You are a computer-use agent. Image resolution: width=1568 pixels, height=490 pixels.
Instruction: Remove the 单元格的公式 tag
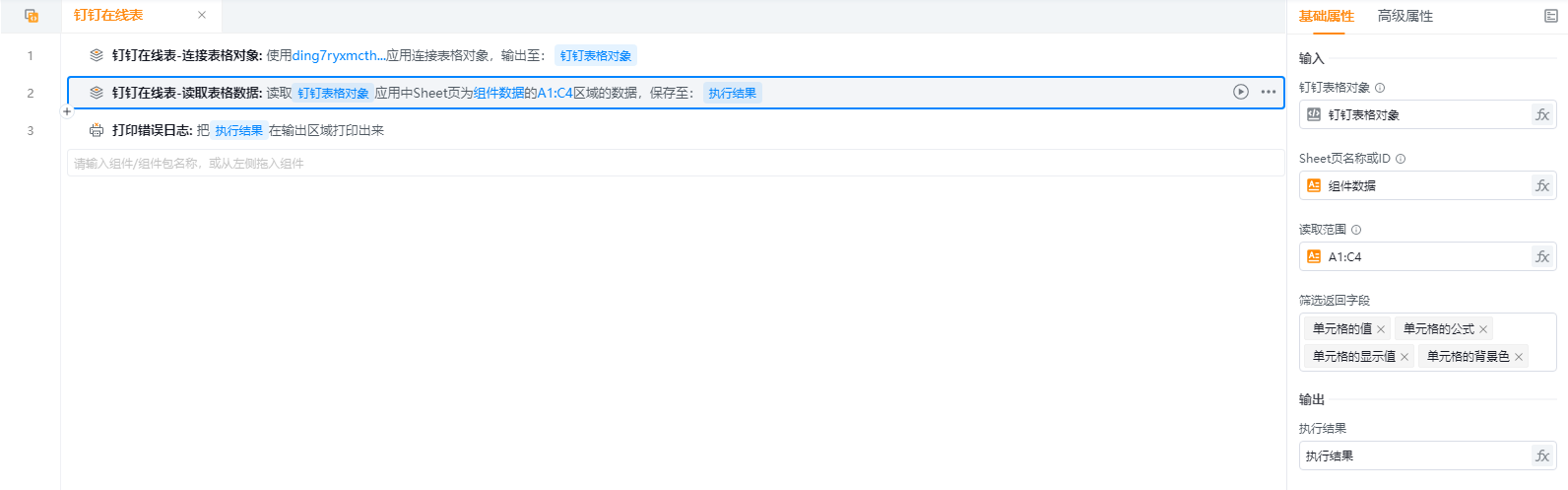click(x=1483, y=329)
